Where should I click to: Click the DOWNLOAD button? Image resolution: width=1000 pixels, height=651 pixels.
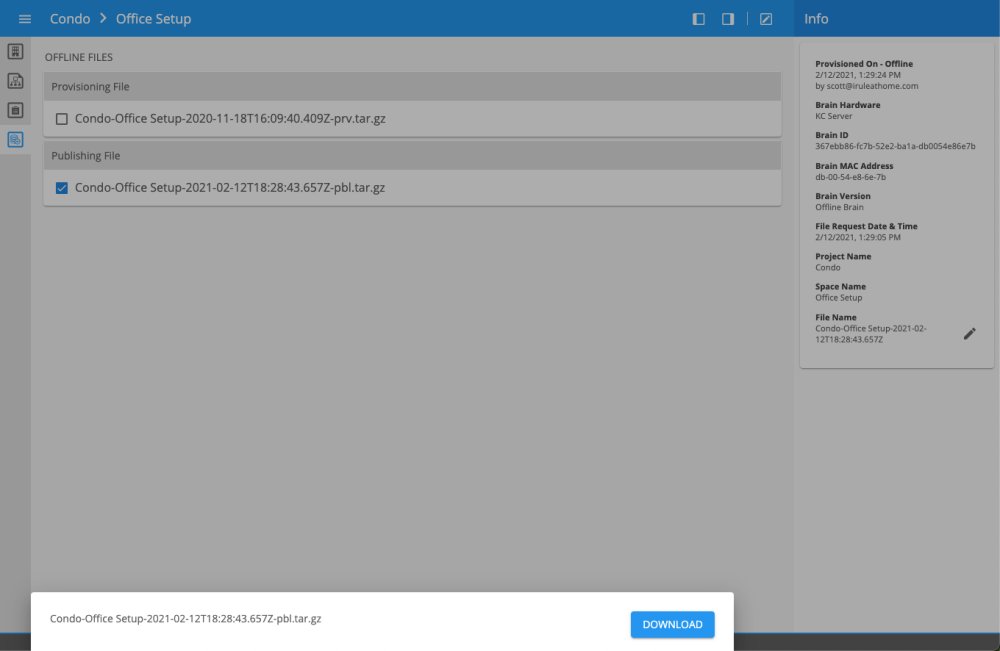(x=672, y=624)
